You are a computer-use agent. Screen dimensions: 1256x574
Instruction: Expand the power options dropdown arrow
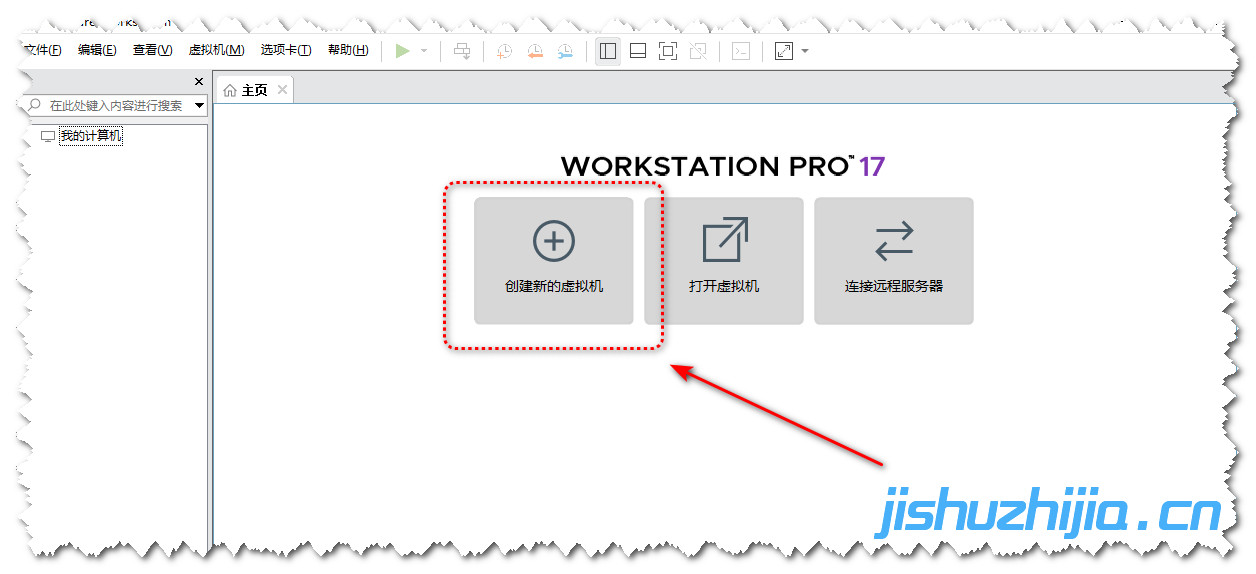click(x=424, y=51)
